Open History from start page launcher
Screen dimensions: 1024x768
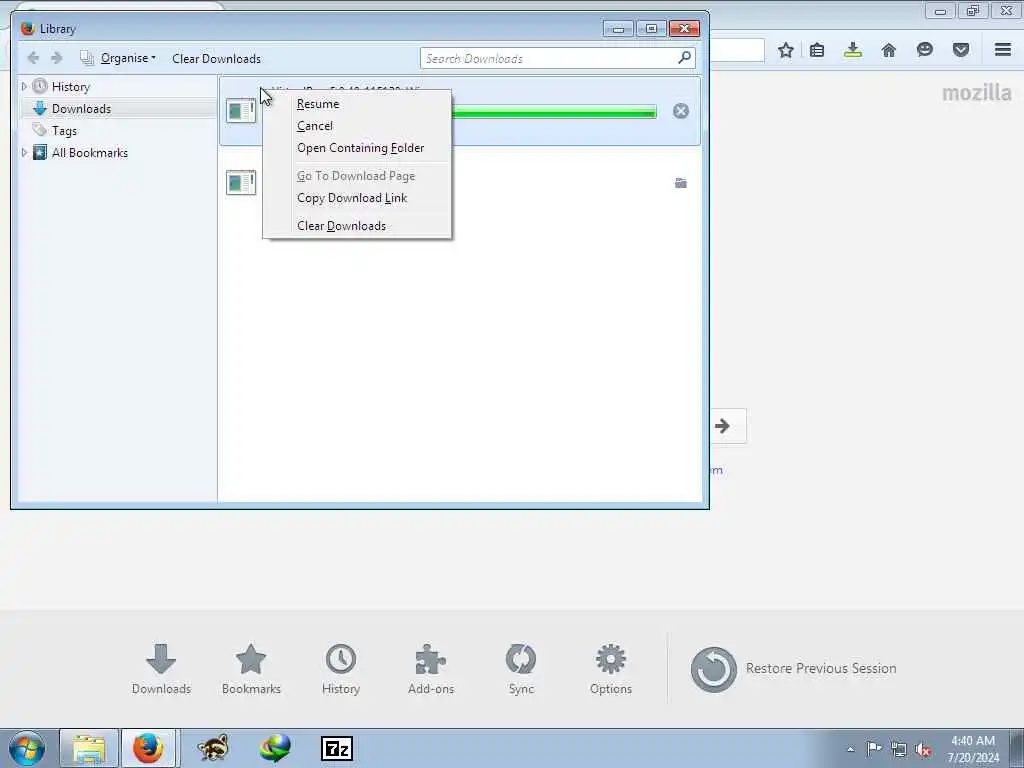pos(341,669)
